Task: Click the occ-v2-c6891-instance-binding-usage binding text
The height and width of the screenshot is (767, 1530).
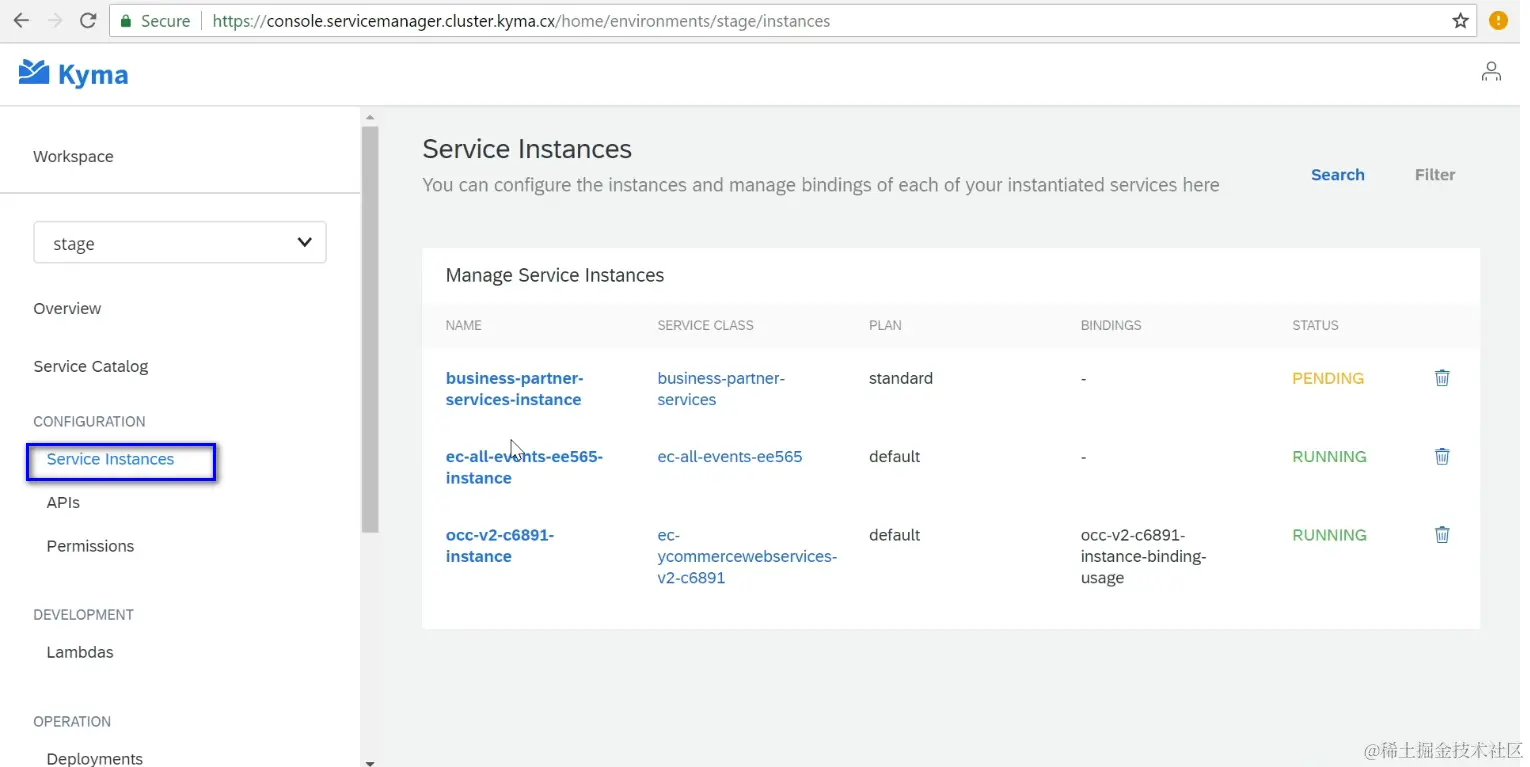Action: pos(1144,556)
